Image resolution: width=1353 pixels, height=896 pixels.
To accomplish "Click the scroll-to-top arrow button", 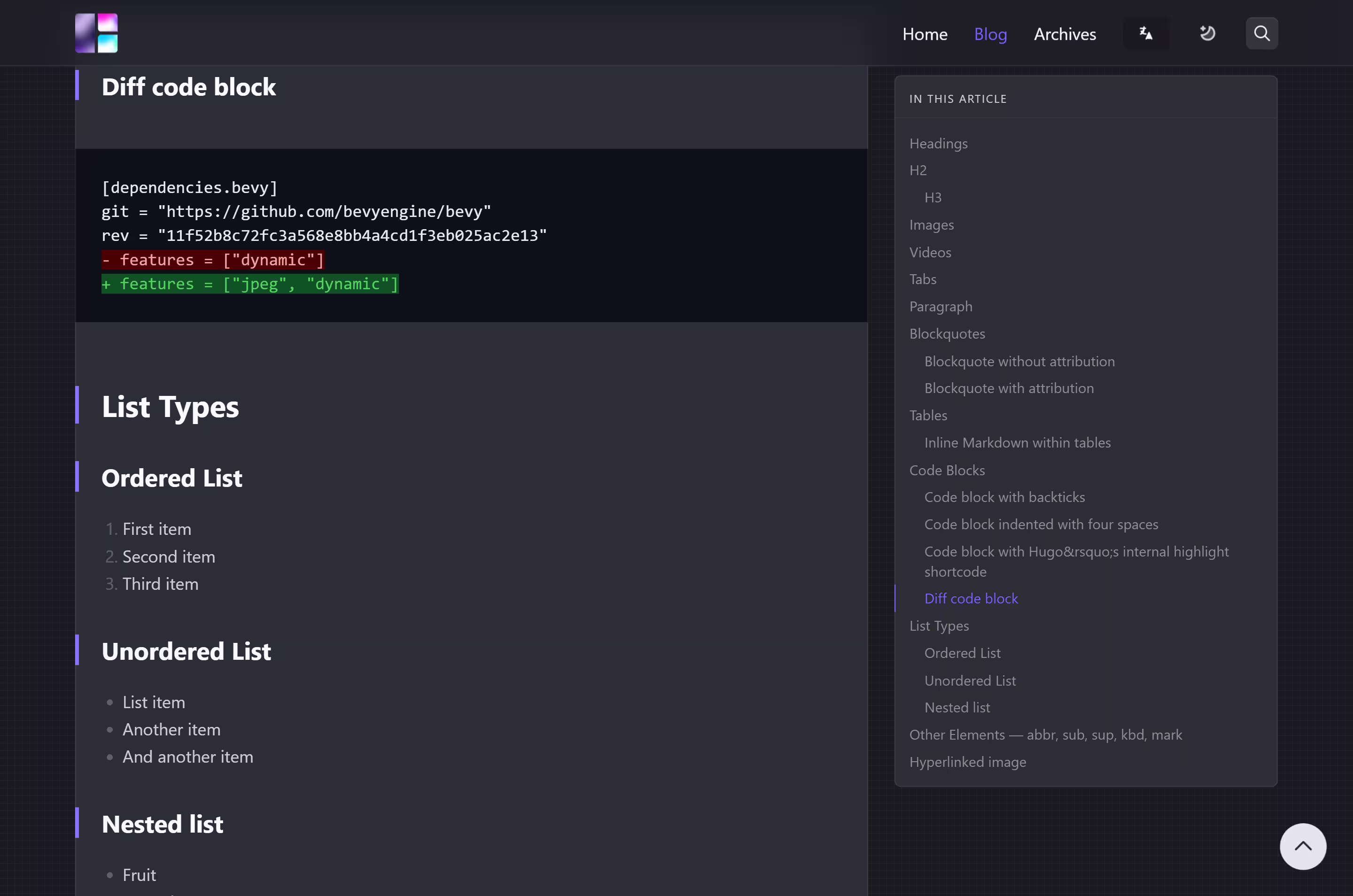I will 1302,846.
